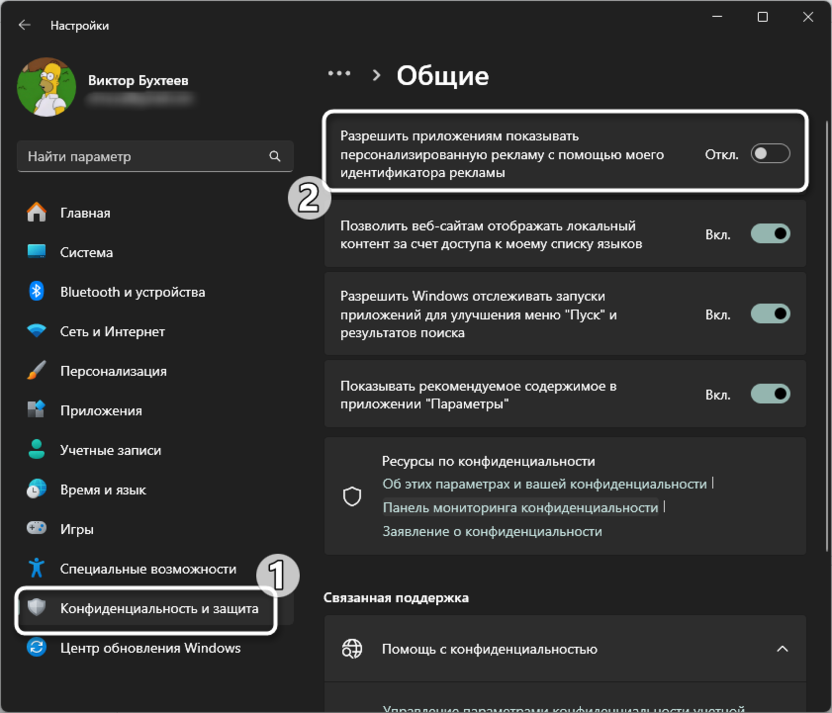Go to Время и язык

pyautogui.click(x=155, y=489)
